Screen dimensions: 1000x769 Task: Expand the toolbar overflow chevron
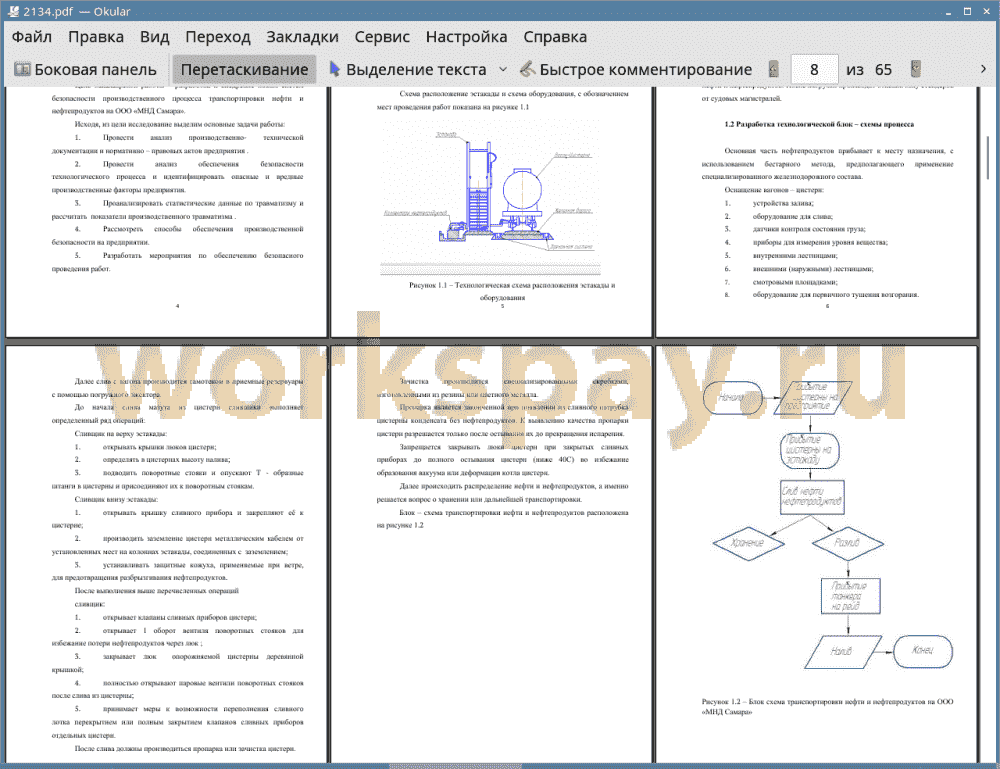pyautogui.click(x=983, y=69)
